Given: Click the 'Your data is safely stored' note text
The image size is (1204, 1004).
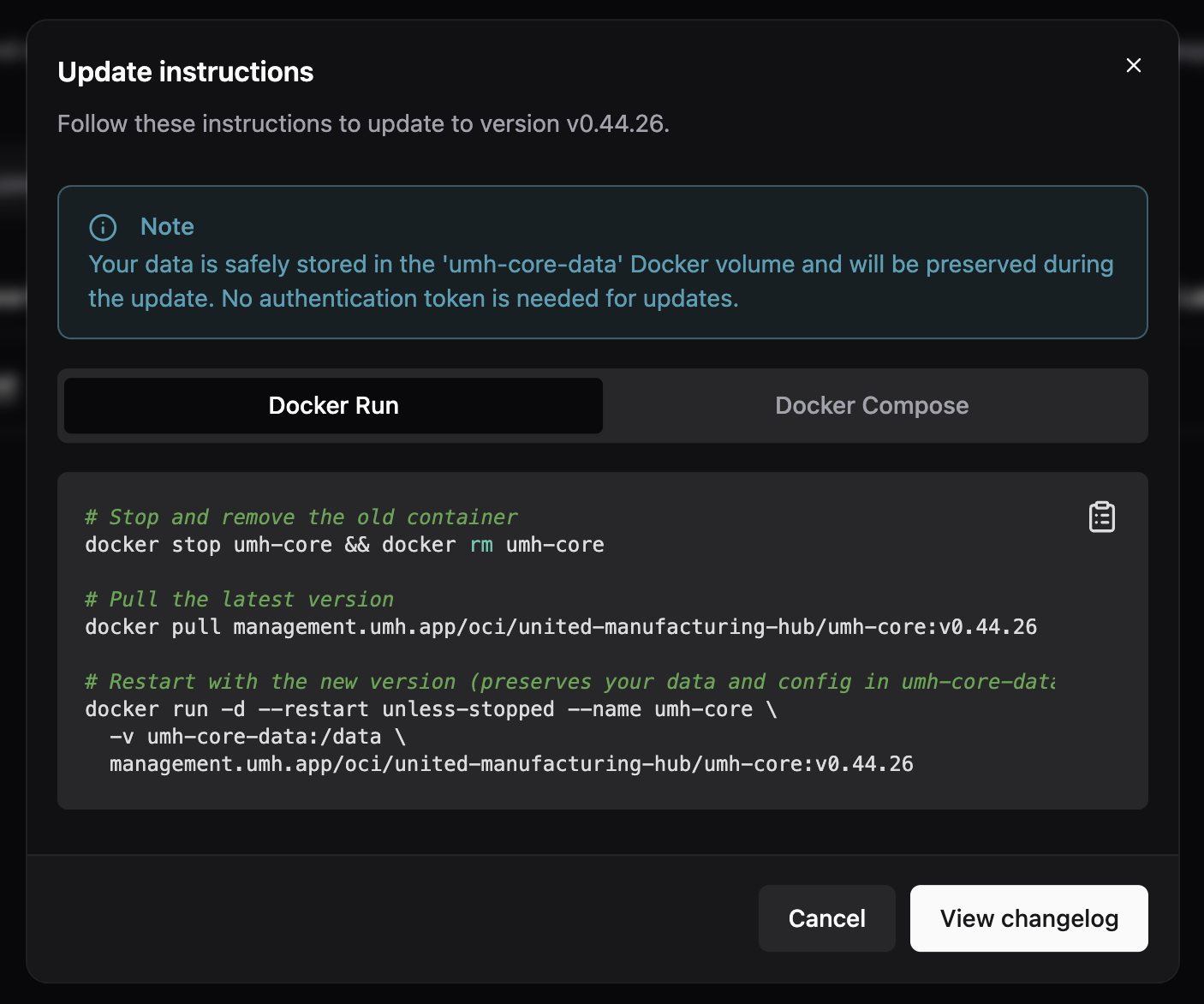Looking at the screenshot, I should 601,281.
